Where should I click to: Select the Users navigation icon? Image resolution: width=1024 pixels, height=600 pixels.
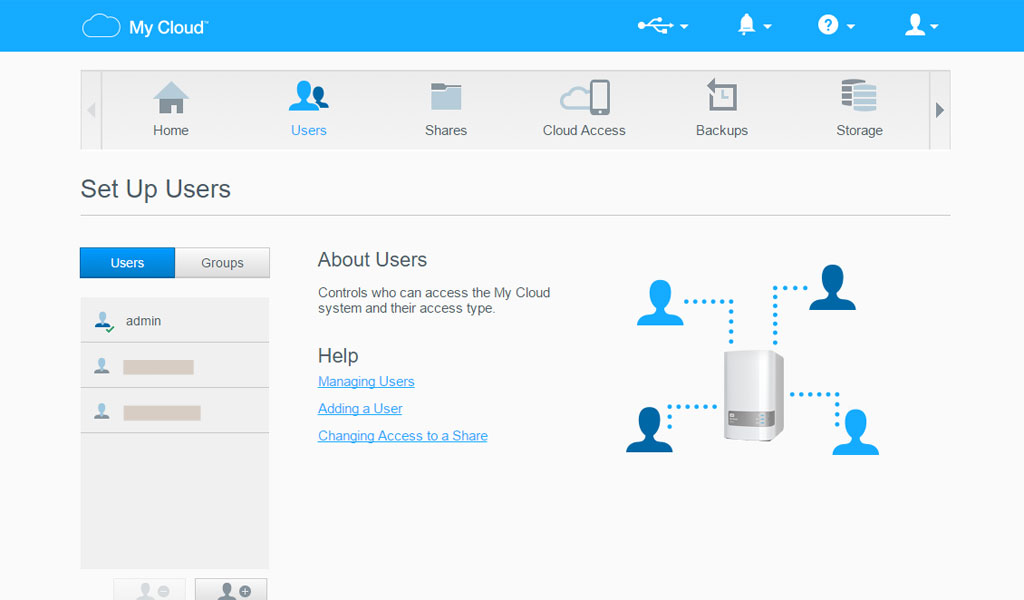[x=308, y=110]
